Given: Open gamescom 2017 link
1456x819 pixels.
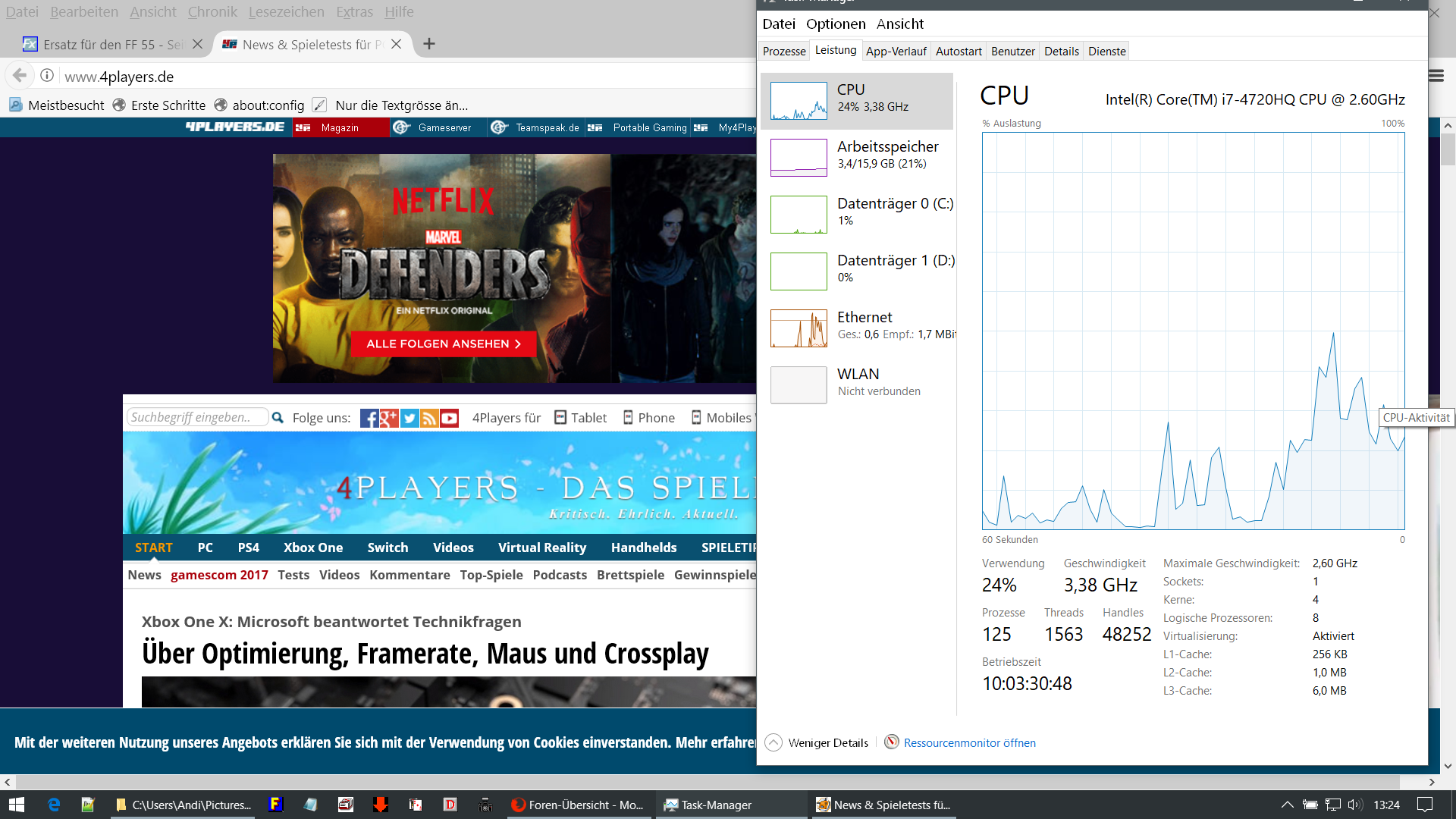Looking at the screenshot, I should coord(219,575).
